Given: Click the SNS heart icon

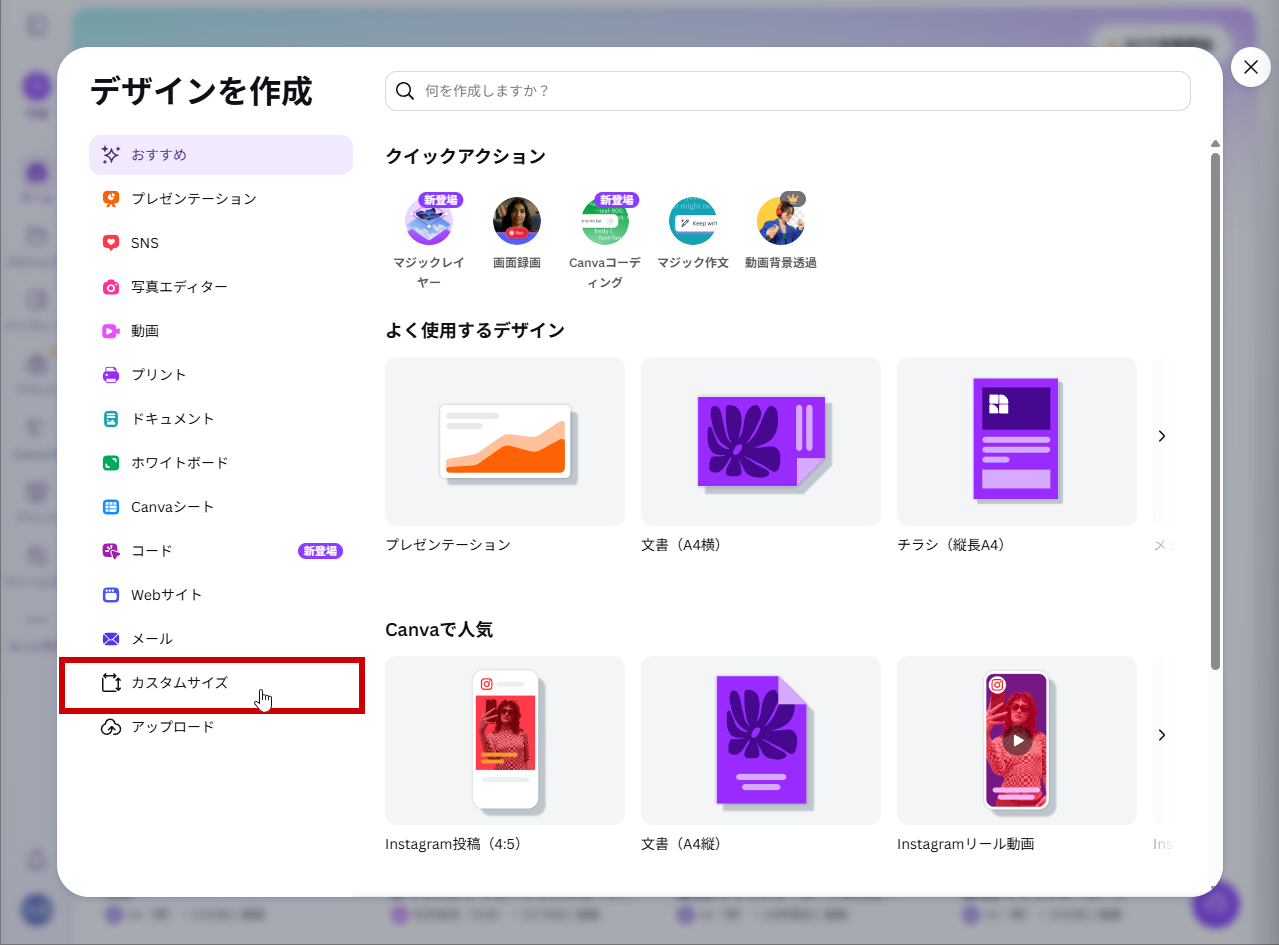Looking at the screenshot, I should 111,243.
